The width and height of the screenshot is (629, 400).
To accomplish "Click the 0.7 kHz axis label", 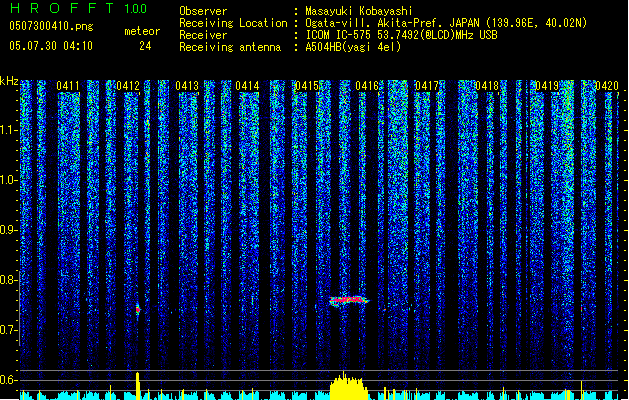I will pos(8,330).
